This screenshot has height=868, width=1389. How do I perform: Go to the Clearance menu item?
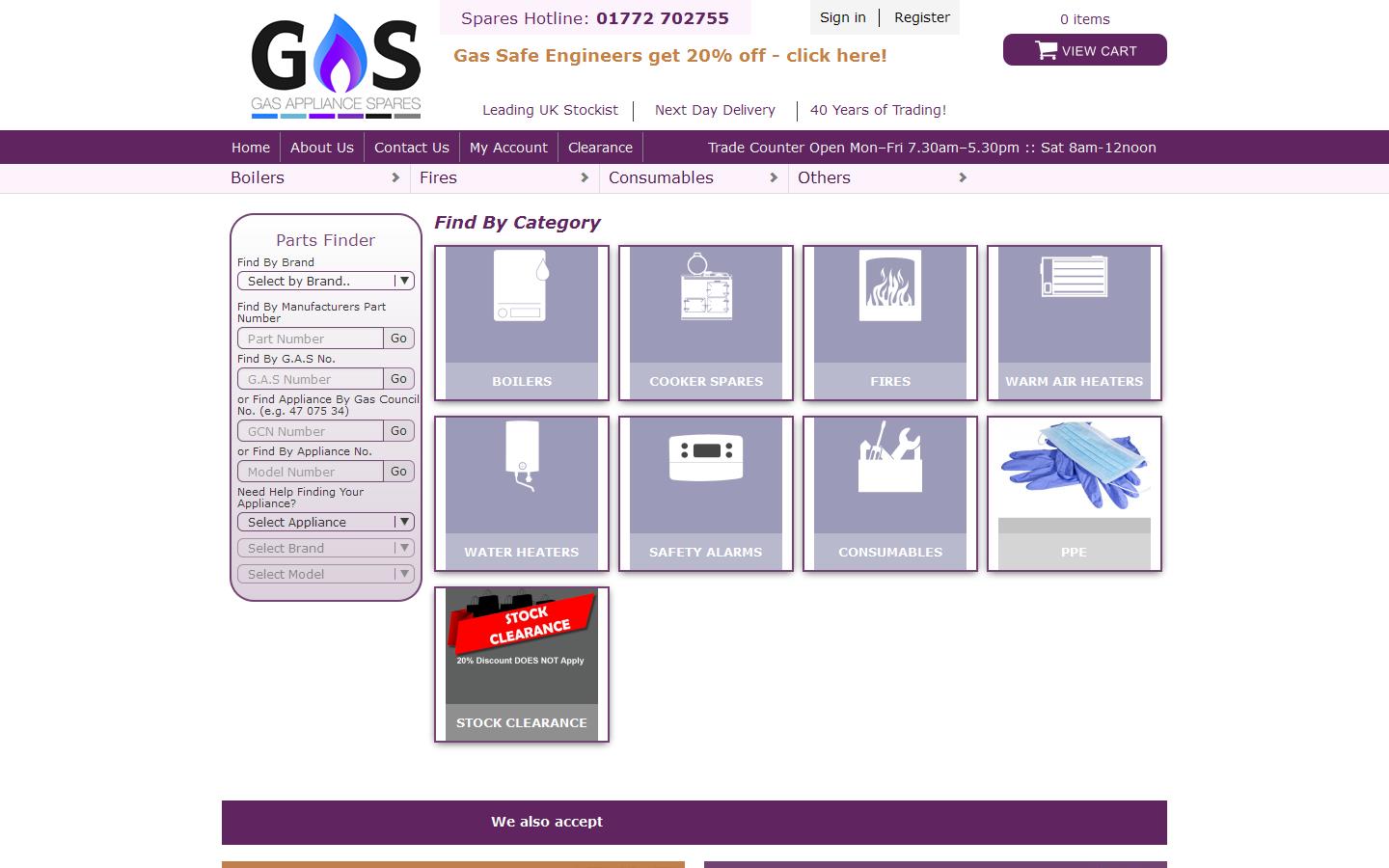[600, 147]
